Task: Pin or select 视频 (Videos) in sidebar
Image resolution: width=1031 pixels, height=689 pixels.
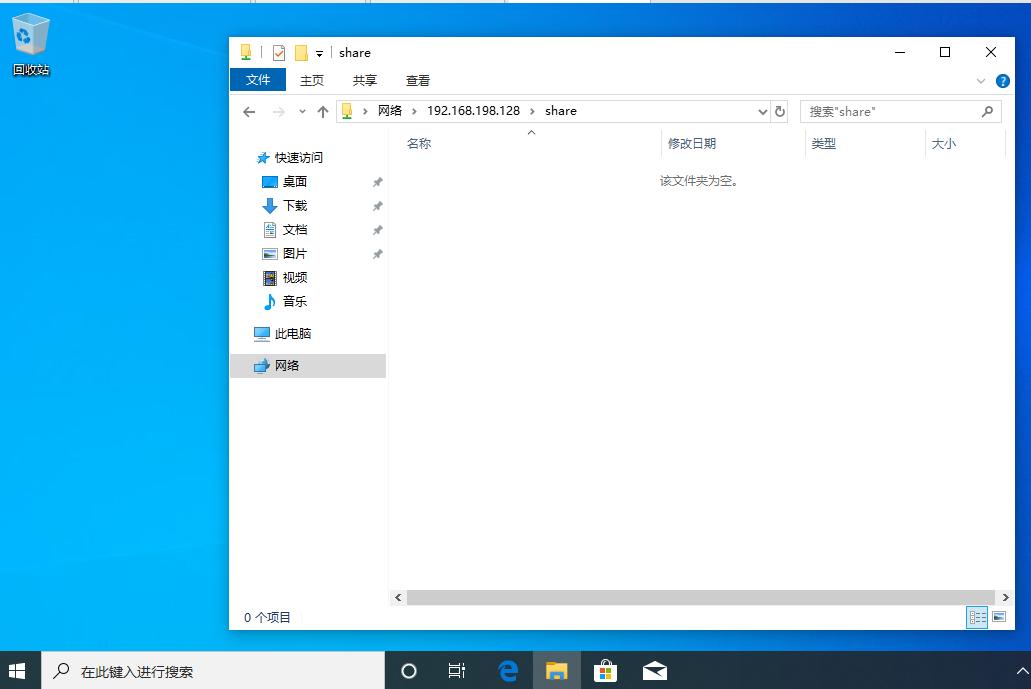Action: coord(296,277)
